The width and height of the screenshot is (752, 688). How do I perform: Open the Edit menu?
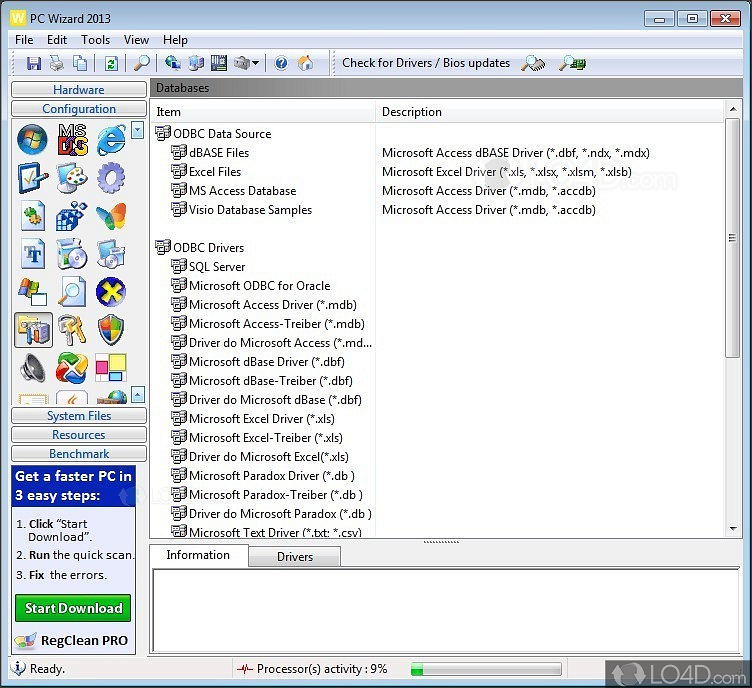57,40
